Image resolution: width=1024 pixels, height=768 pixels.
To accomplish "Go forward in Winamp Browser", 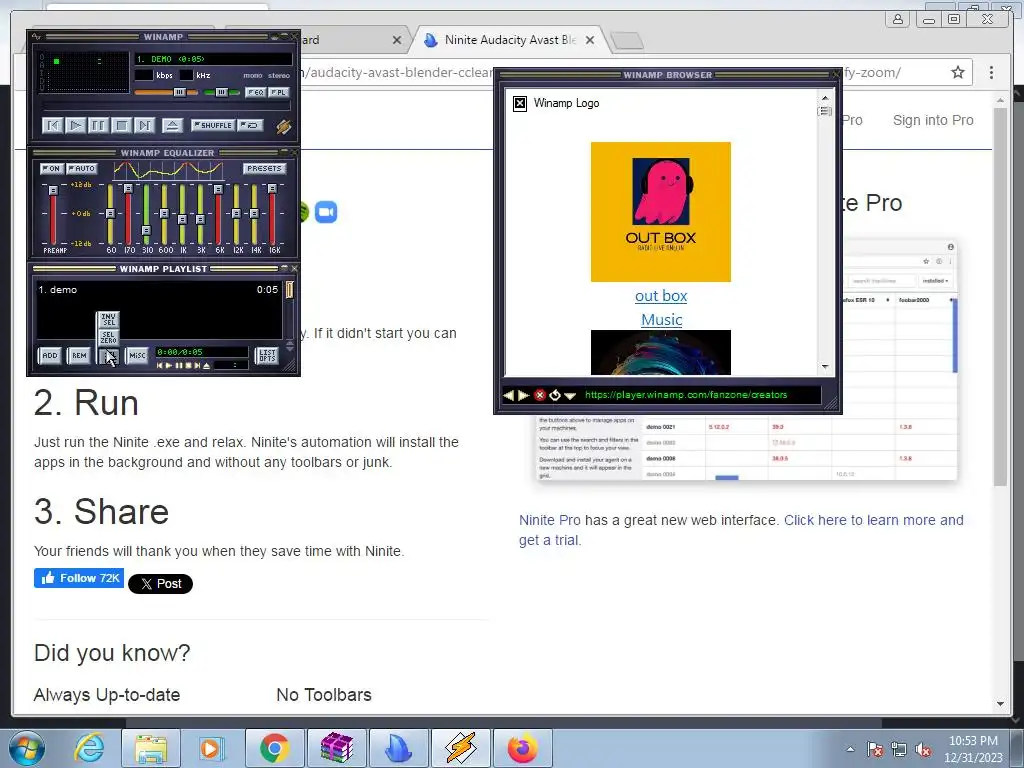I will click(523, 395).
